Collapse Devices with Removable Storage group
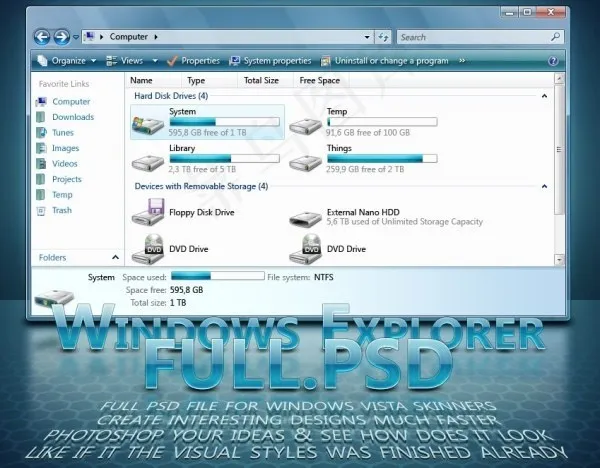 tap(544, 186)
